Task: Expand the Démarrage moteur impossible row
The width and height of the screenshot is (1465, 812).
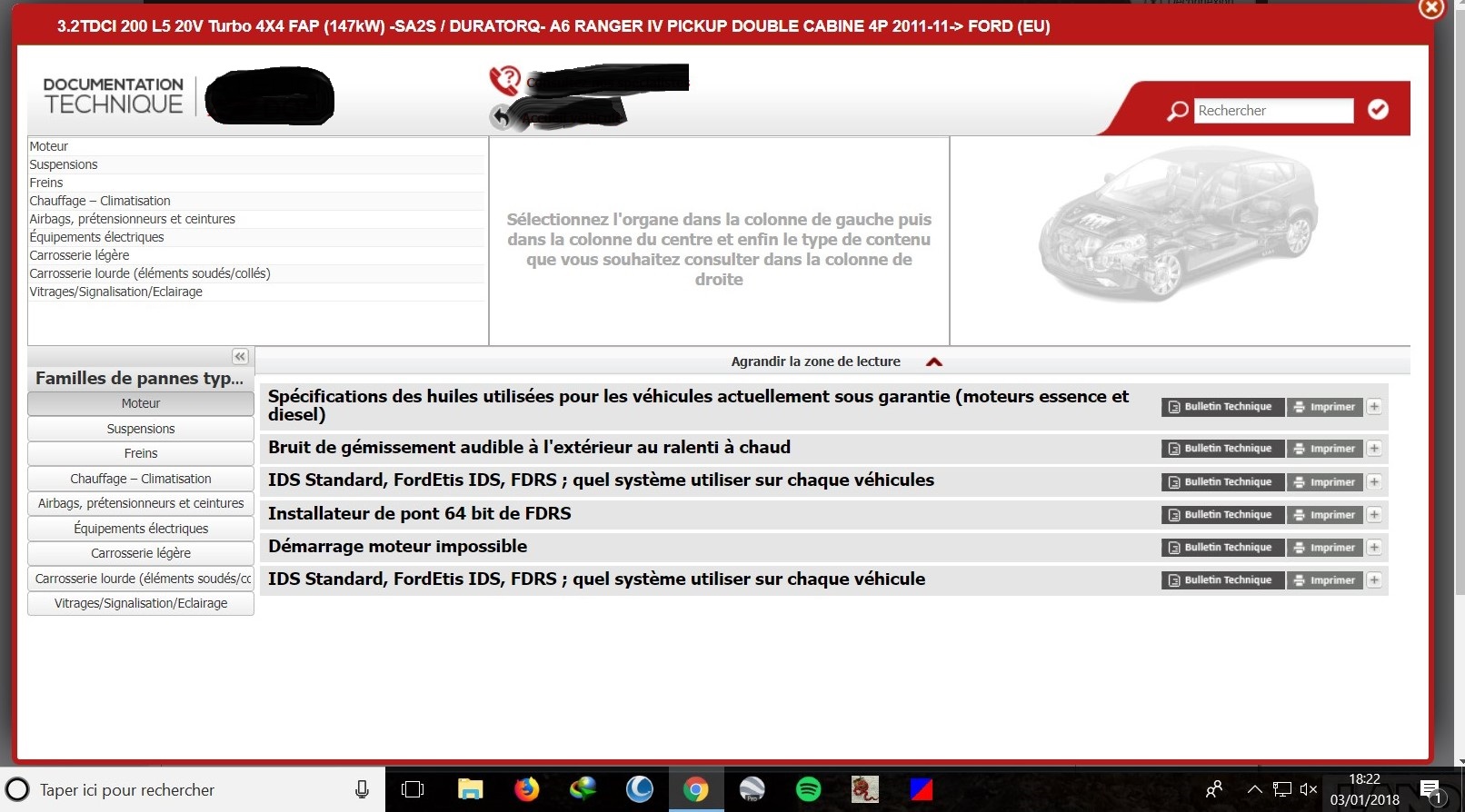Action: coord(1374,548)
